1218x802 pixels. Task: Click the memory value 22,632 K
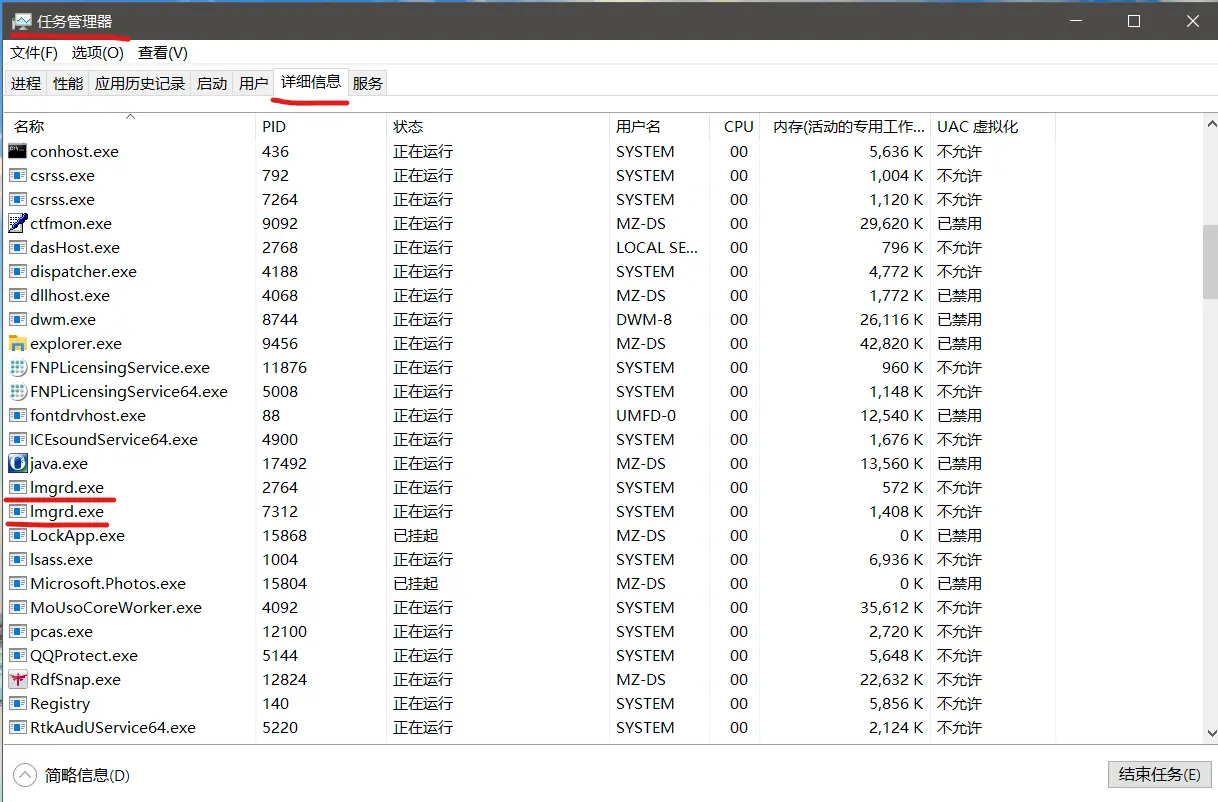point(891,679)
